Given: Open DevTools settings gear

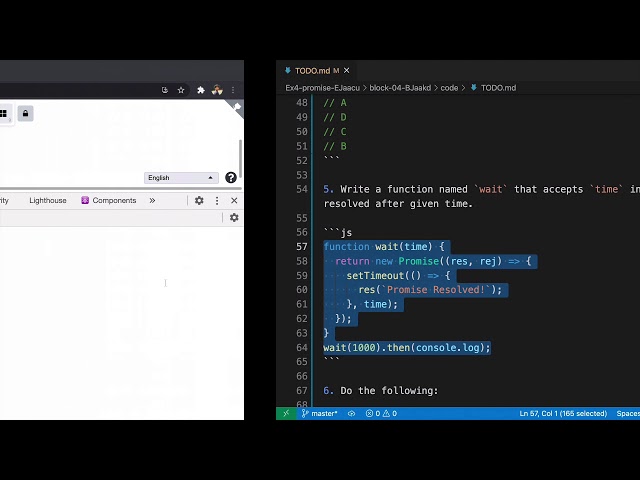Looking at the screenshot, I should coord(199,200).
